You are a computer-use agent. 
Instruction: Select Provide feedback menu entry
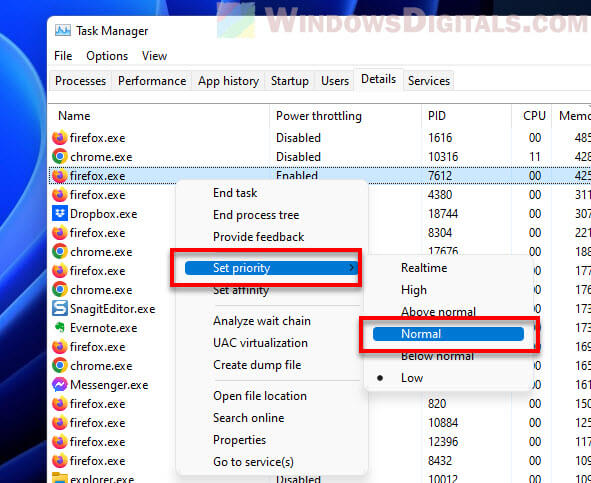tap(258, 237)
